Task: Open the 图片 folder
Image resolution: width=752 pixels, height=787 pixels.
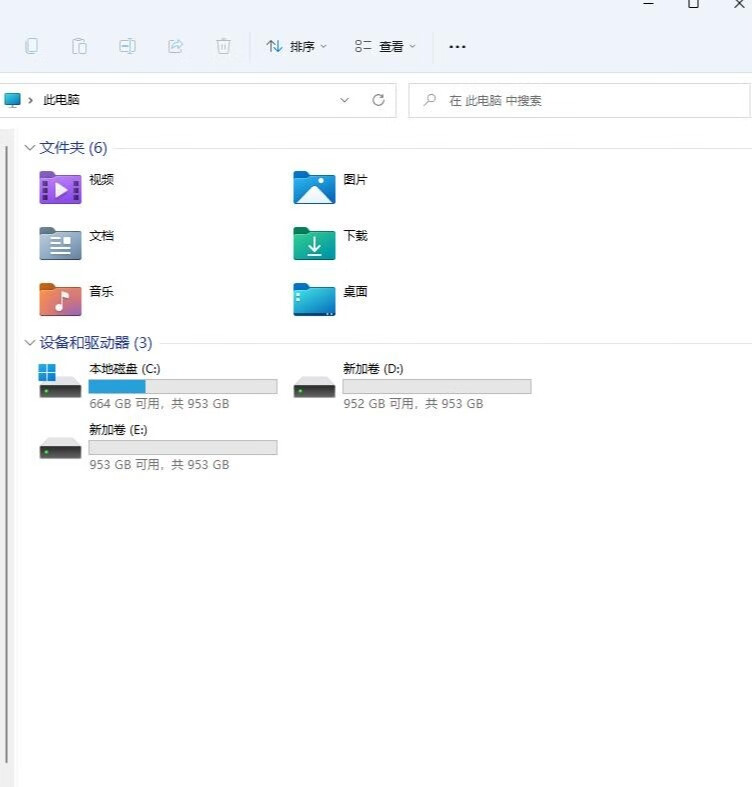Action: coord(314,187)
